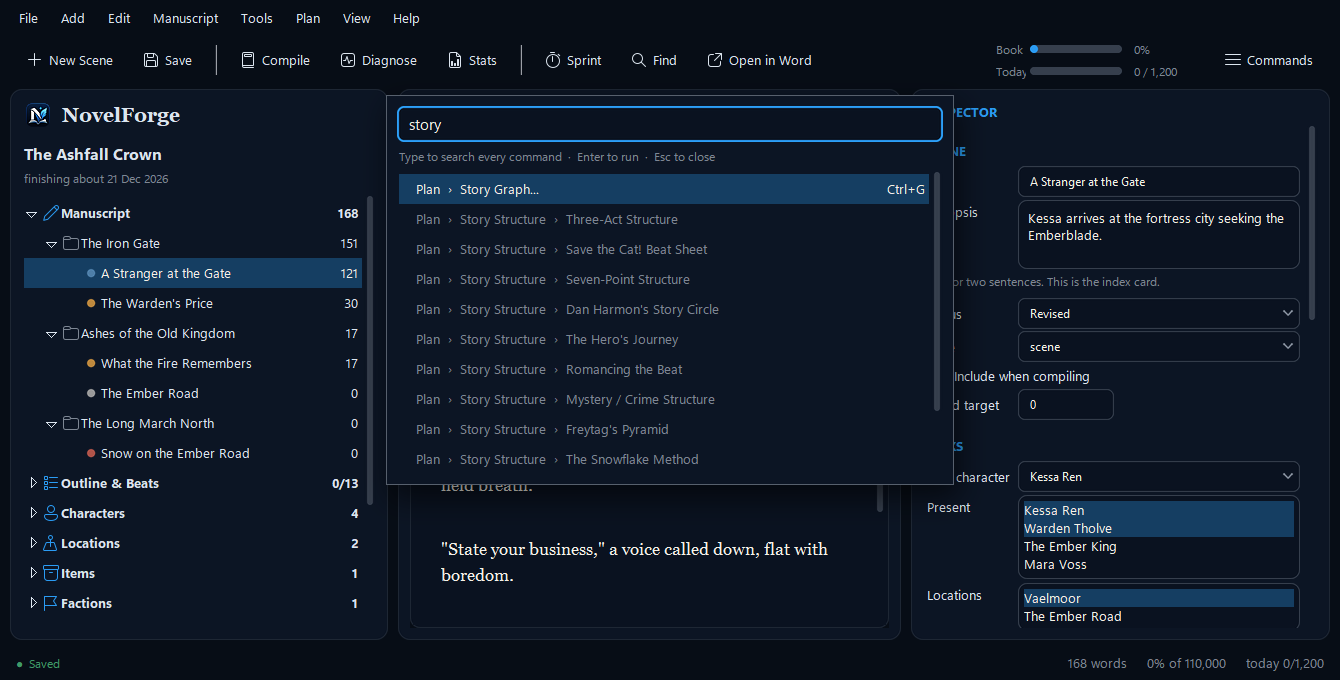Select What the Fire Remembers scene
The width and height of the screenshot is (1340, 680).
(193, 363)
